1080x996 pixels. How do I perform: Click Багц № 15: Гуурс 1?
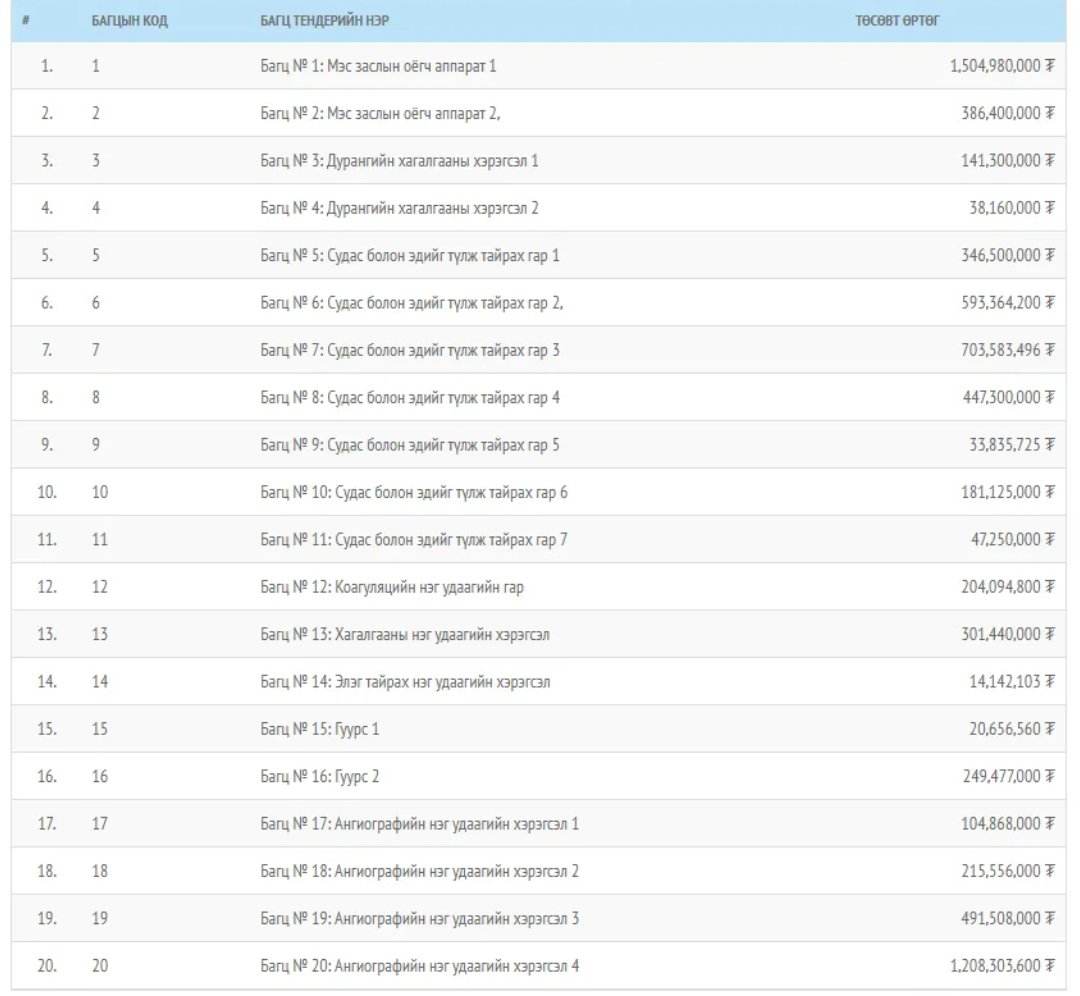(x=320, y=729)
